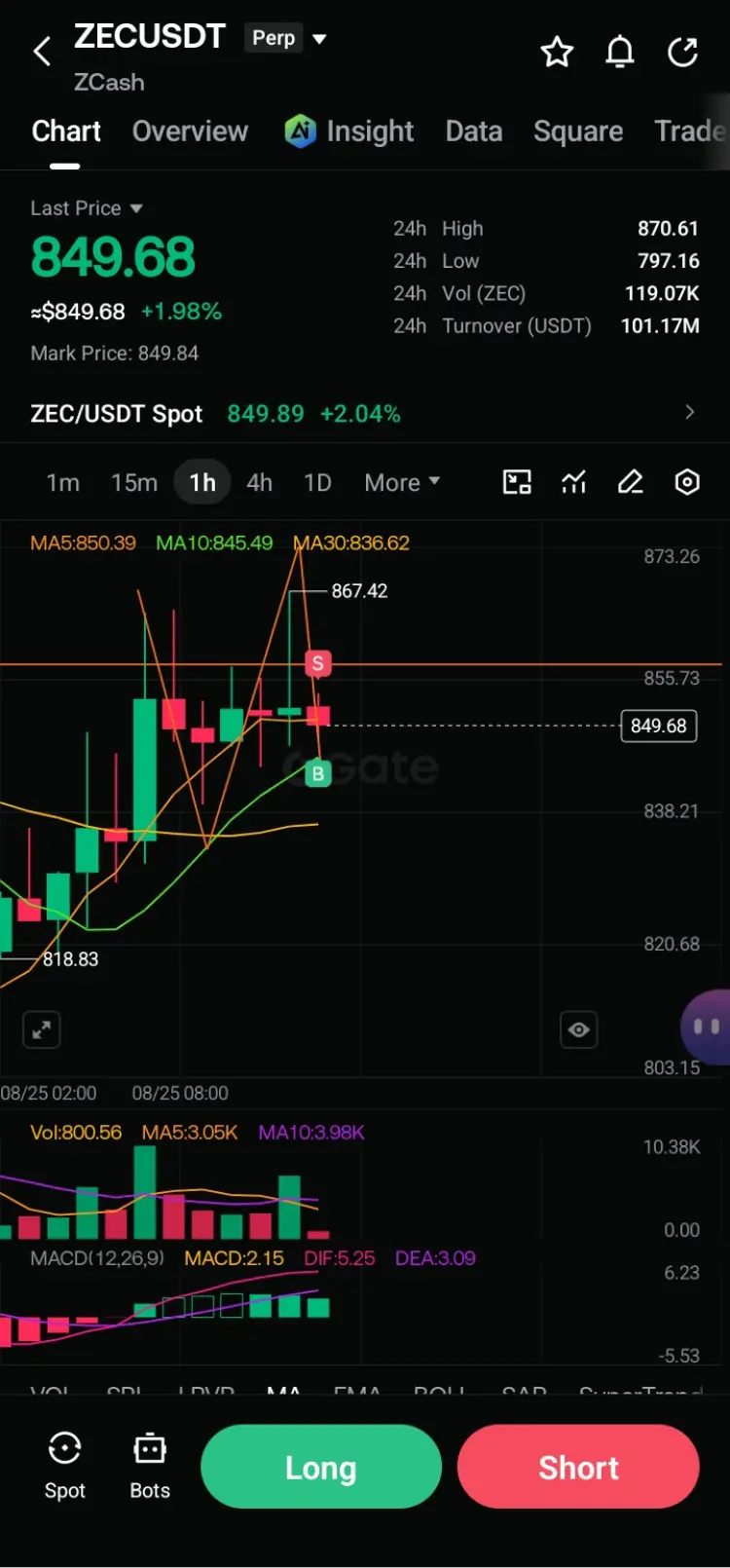This screenshot has width=730, height=1568.
Task: Open the partially visible Trade tab
Action: point(691,131)
